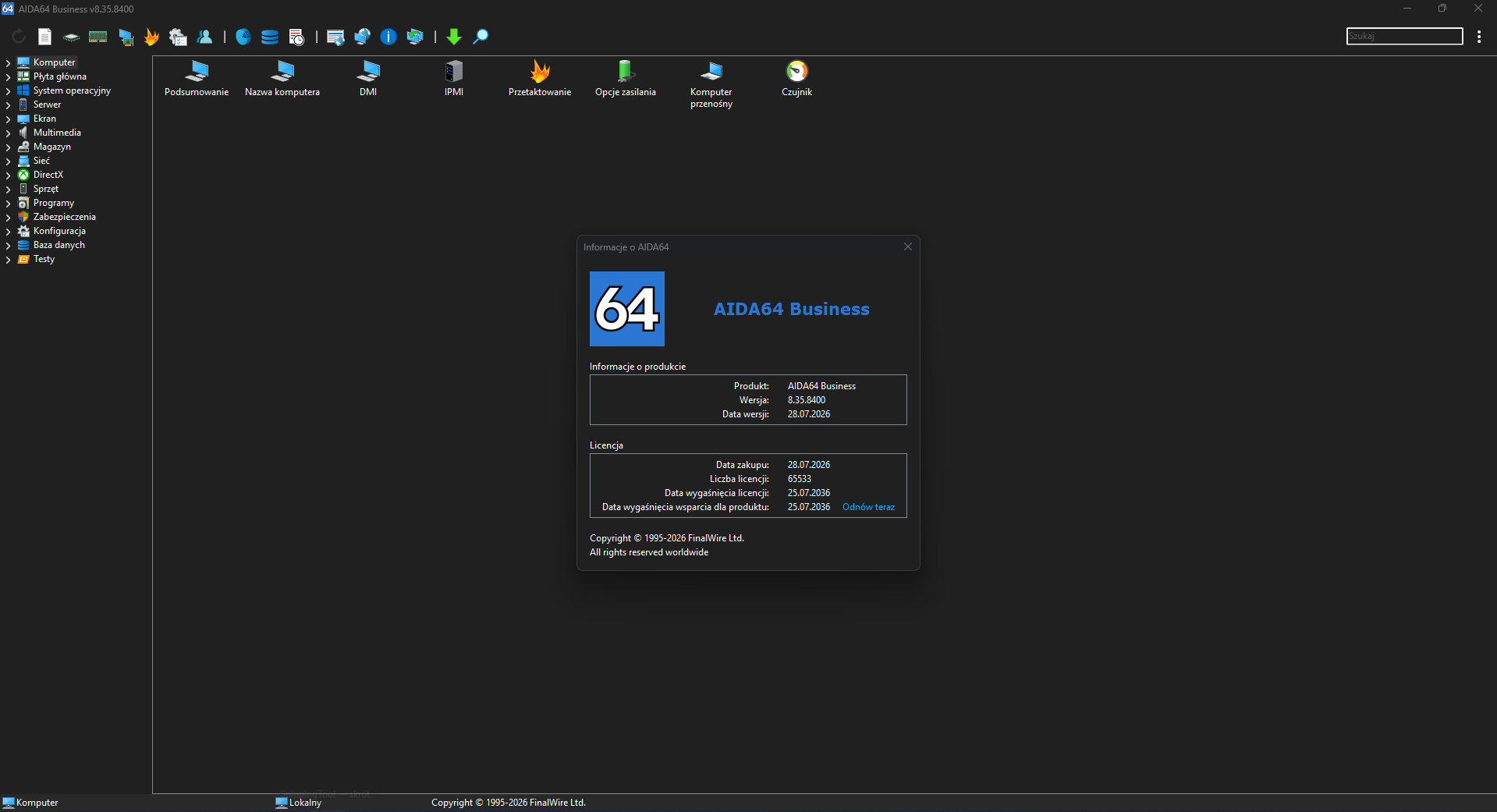The width and height of the screenshot is (1497, 812).
Task: Click the AIDA64 Business heading text
Action: click(791, 309)
